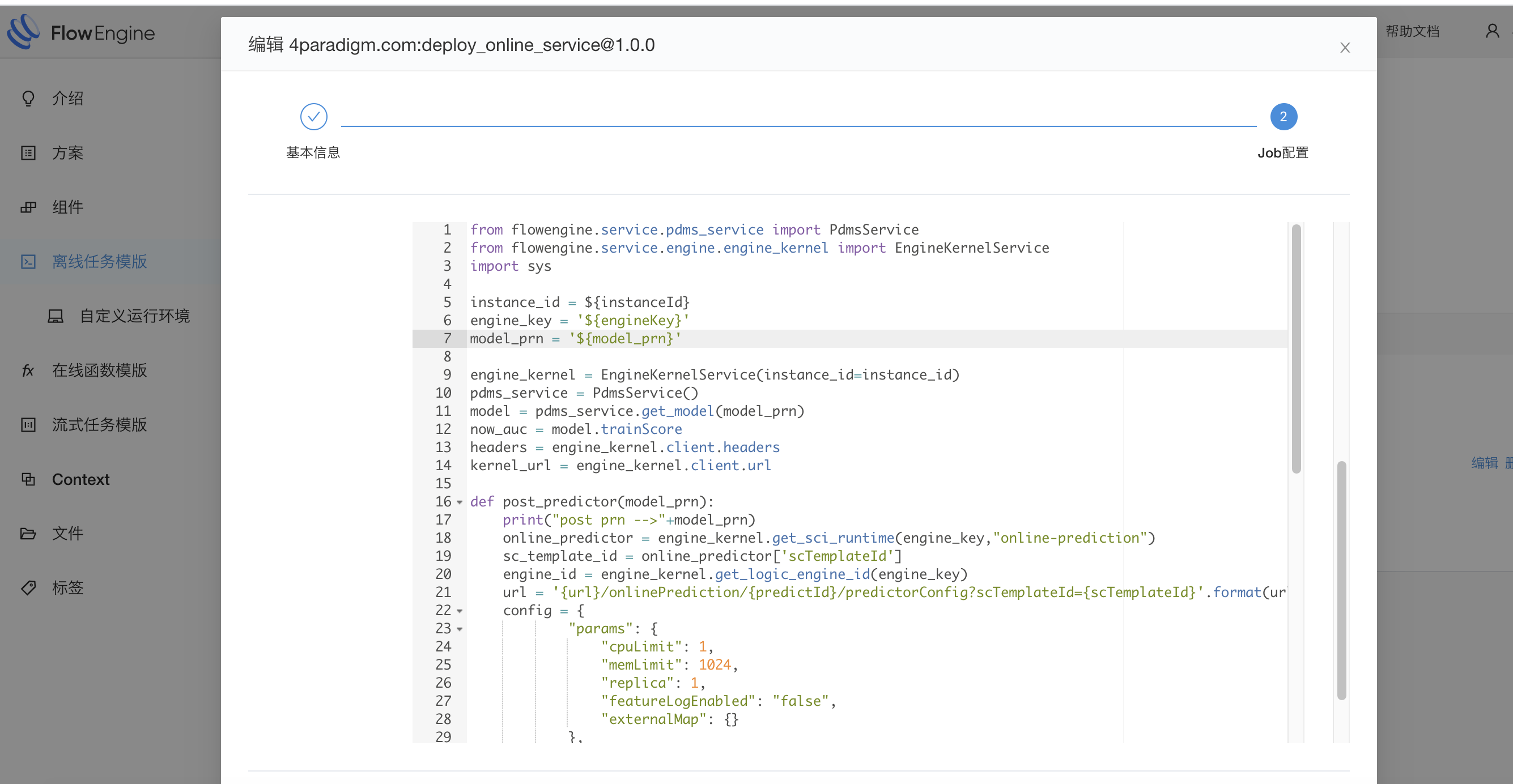Screen dimensions: 1513x784
Task: Click PdmsService() on line 10
Action: pyautogui.click(x=645, y=393)
